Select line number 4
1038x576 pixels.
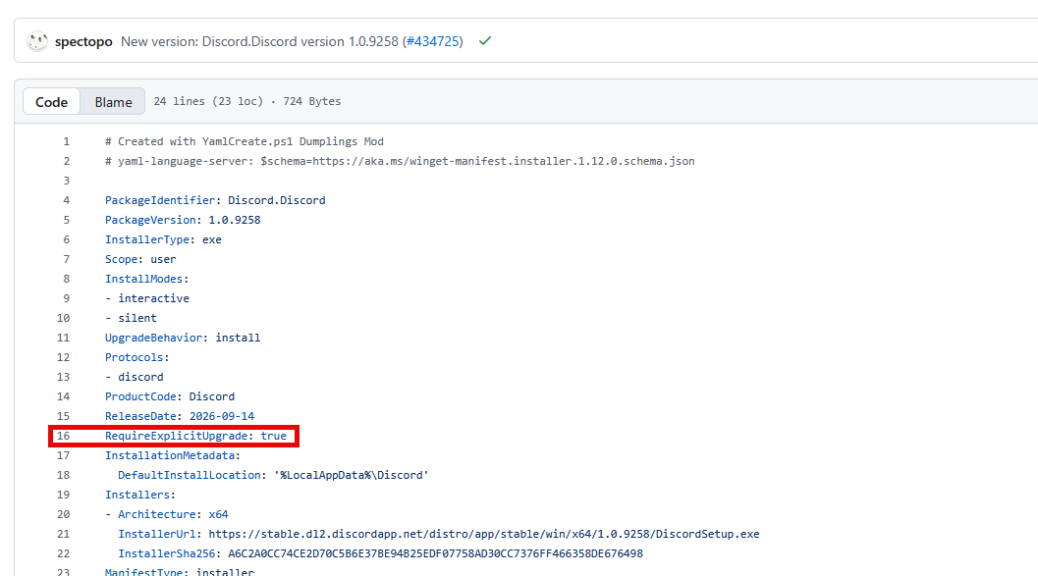(66, 200)
